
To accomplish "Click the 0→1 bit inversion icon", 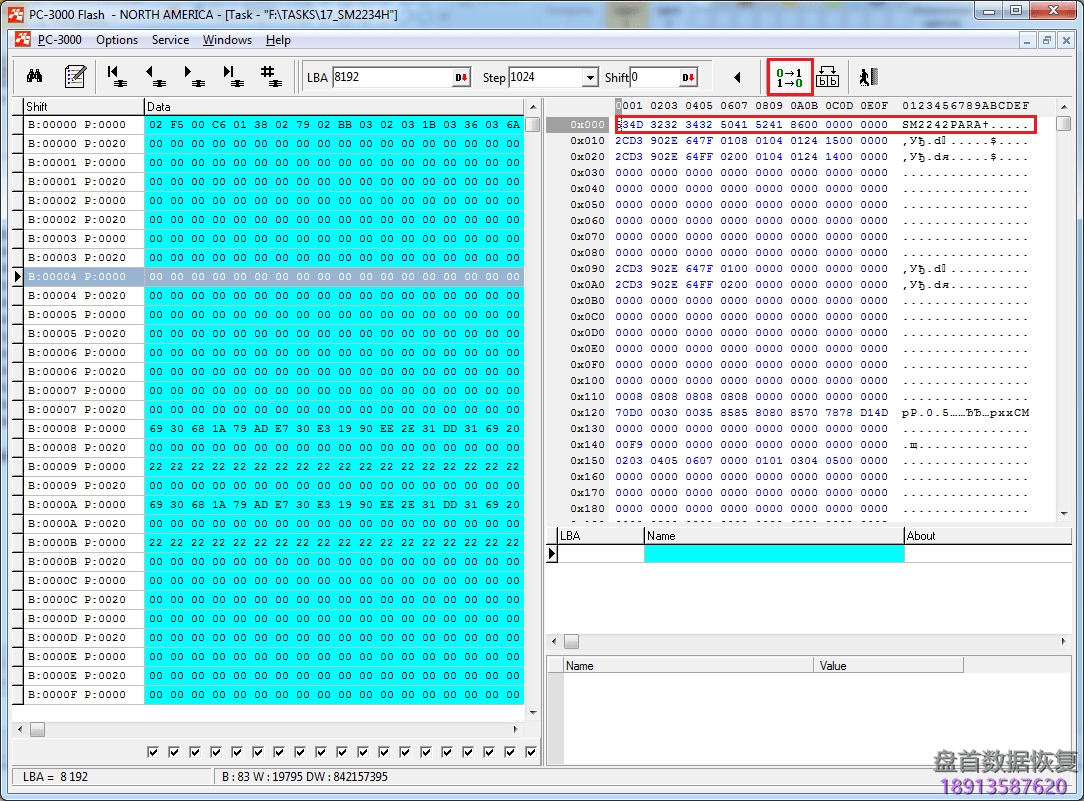I will pos(789,77).
